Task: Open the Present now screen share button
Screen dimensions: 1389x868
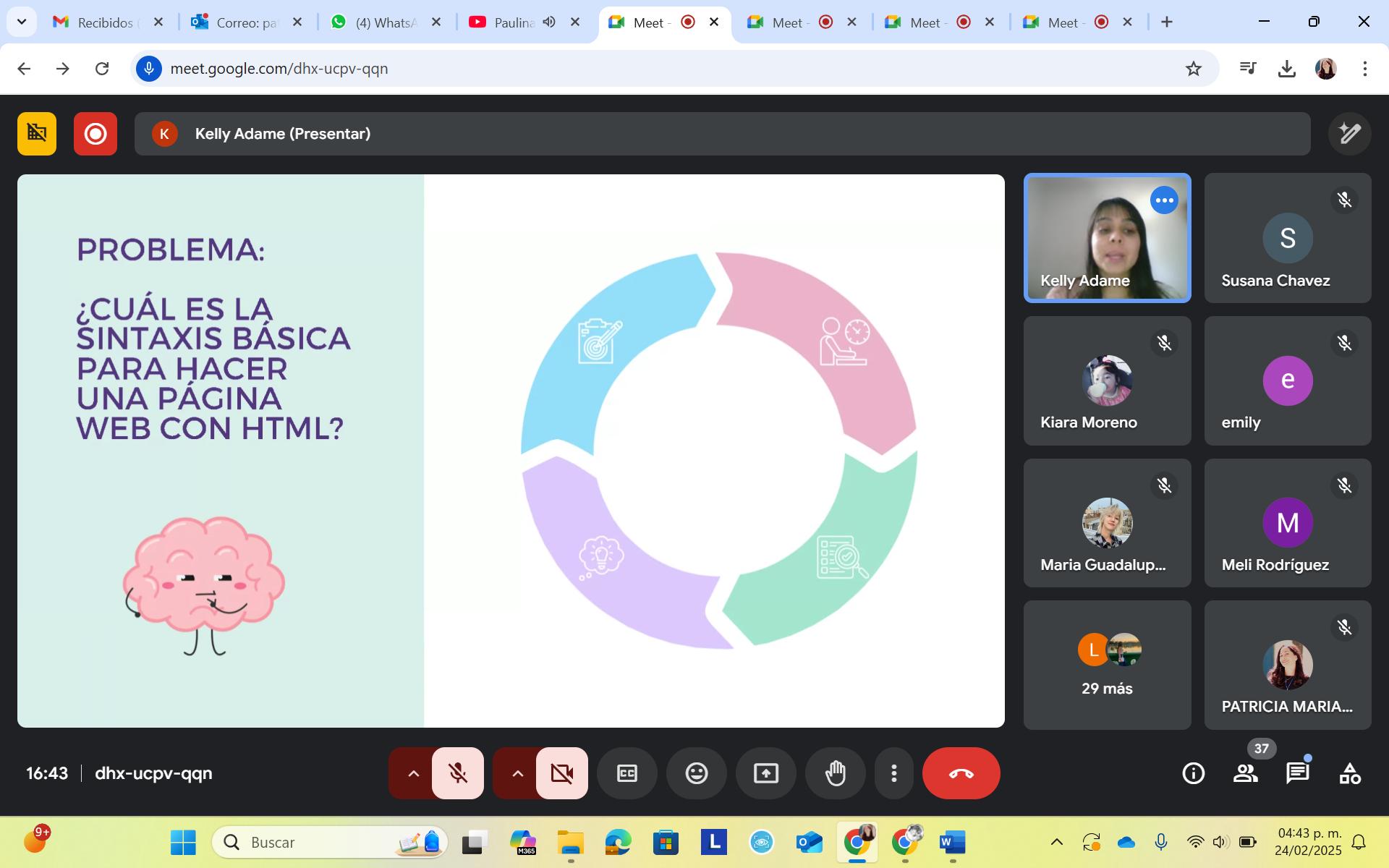Action: [x=765, y=773]
